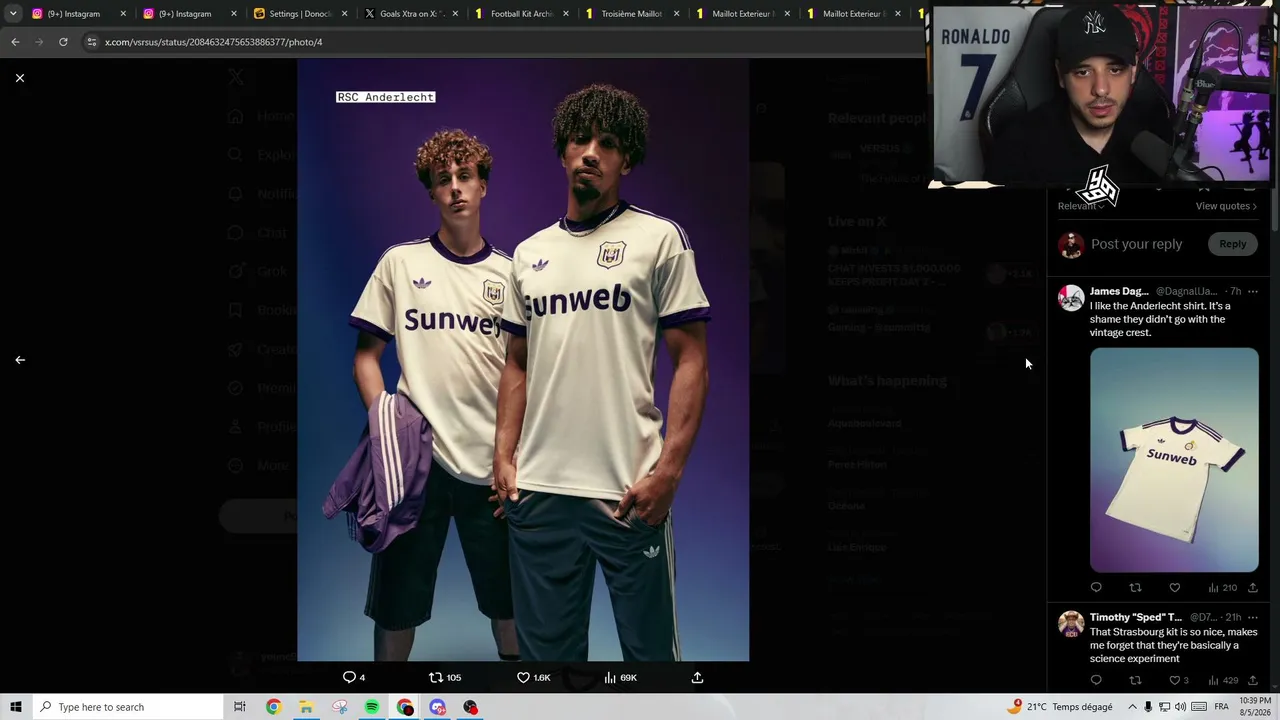Repost James Dag's comment
This screenshot has width=1280, height=720.
(1135, 587)
